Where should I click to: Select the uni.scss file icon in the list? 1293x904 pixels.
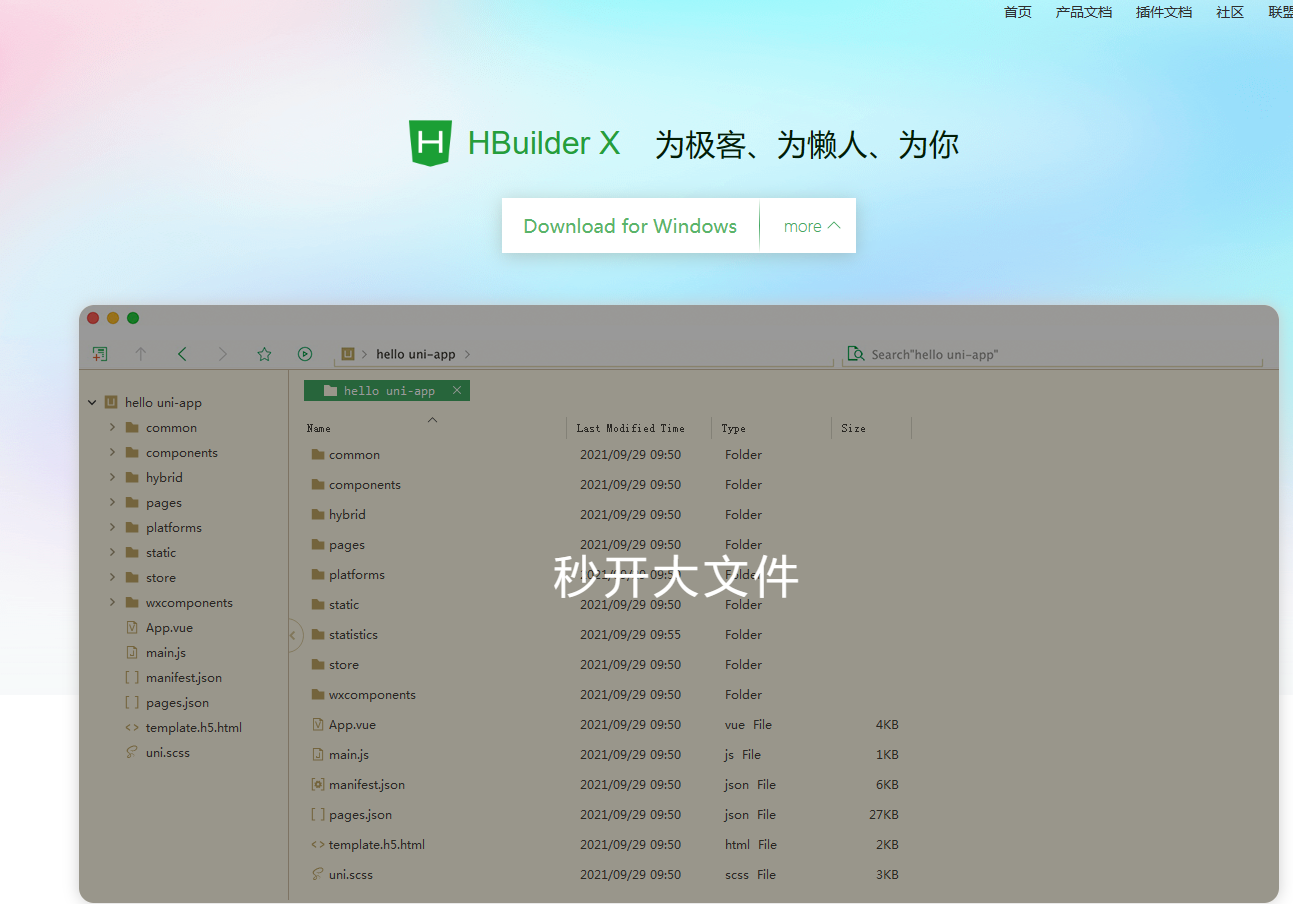316,874
